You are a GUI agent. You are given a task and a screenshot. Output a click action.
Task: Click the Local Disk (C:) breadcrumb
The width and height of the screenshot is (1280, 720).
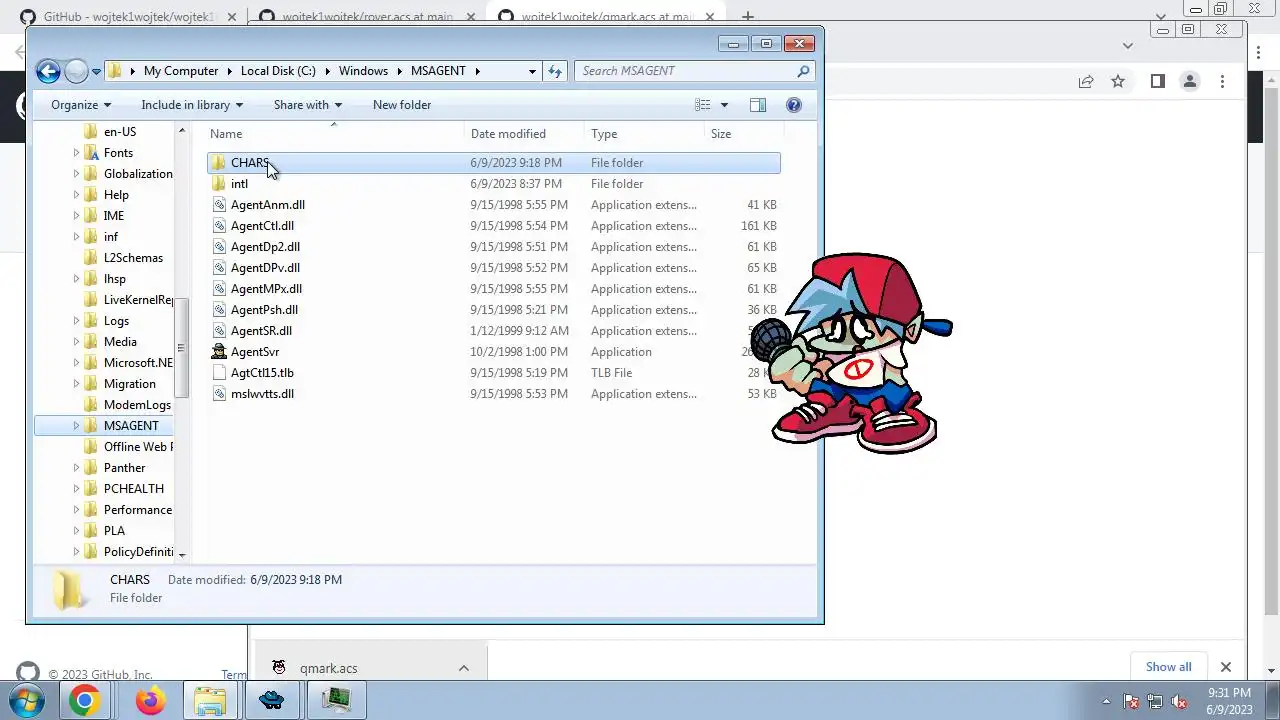coord(278,71)
